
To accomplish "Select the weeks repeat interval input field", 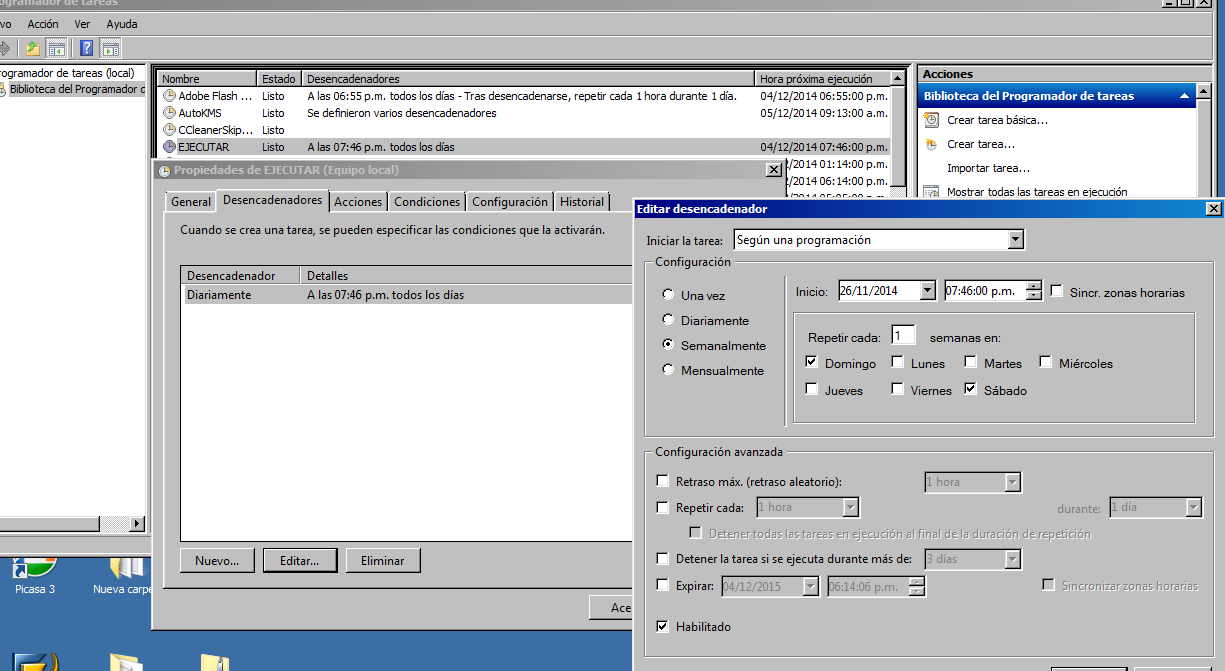I will (x=902, y=334).
